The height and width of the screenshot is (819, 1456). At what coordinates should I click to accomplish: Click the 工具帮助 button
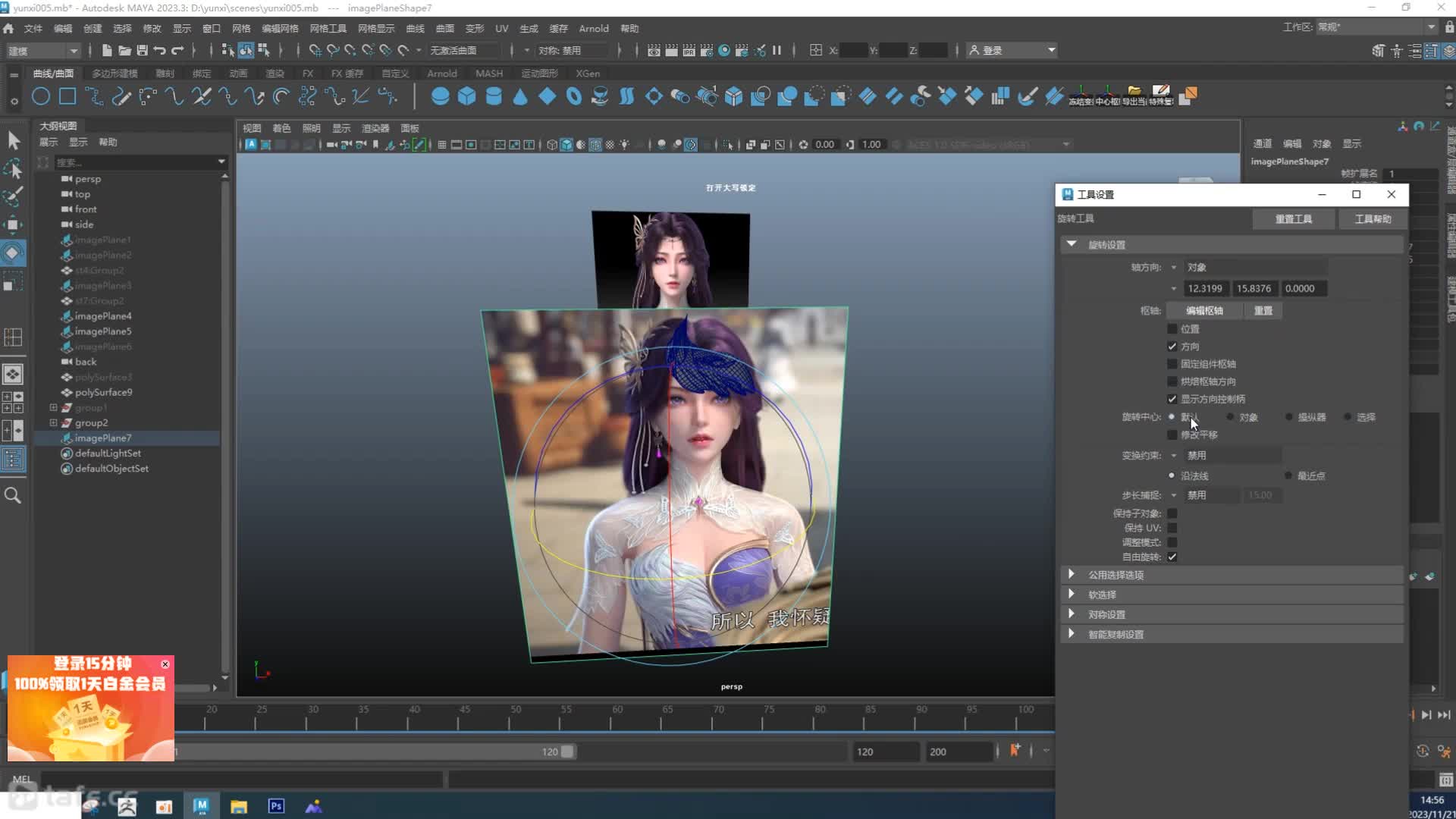point(1373,218)
